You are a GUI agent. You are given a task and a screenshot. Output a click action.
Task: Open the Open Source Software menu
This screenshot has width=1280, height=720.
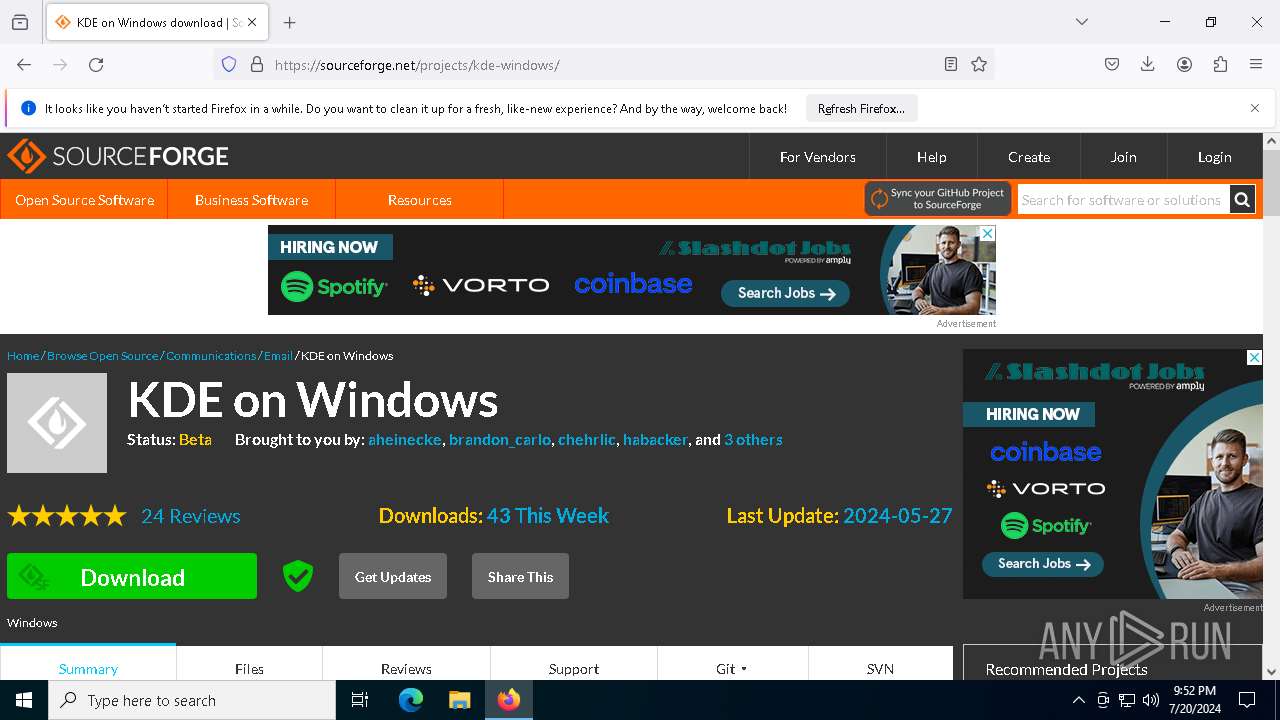point(84,200)
